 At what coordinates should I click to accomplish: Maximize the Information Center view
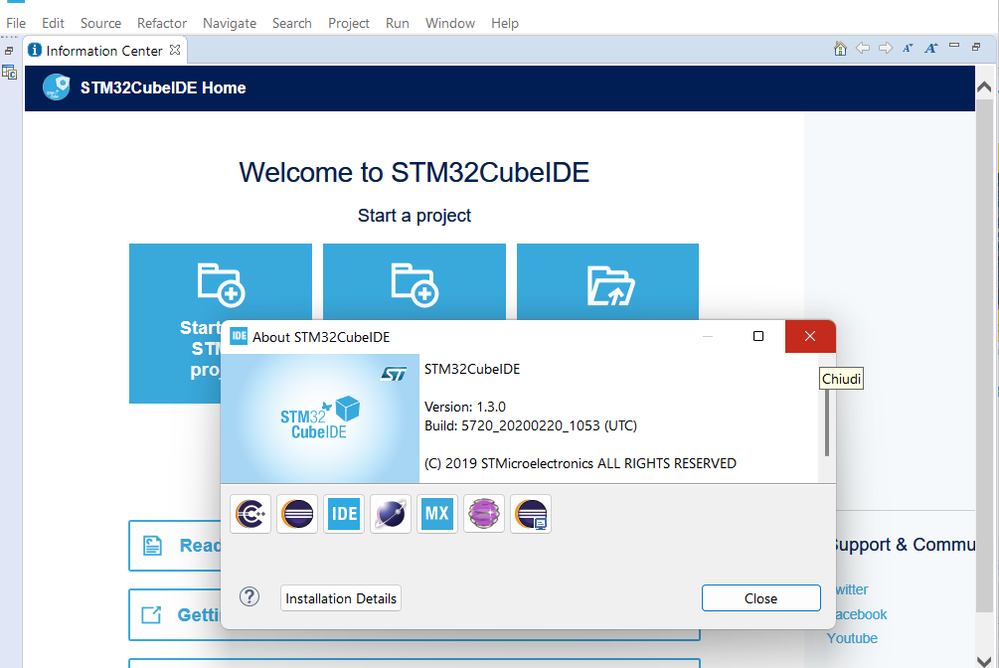click(976, 47)
